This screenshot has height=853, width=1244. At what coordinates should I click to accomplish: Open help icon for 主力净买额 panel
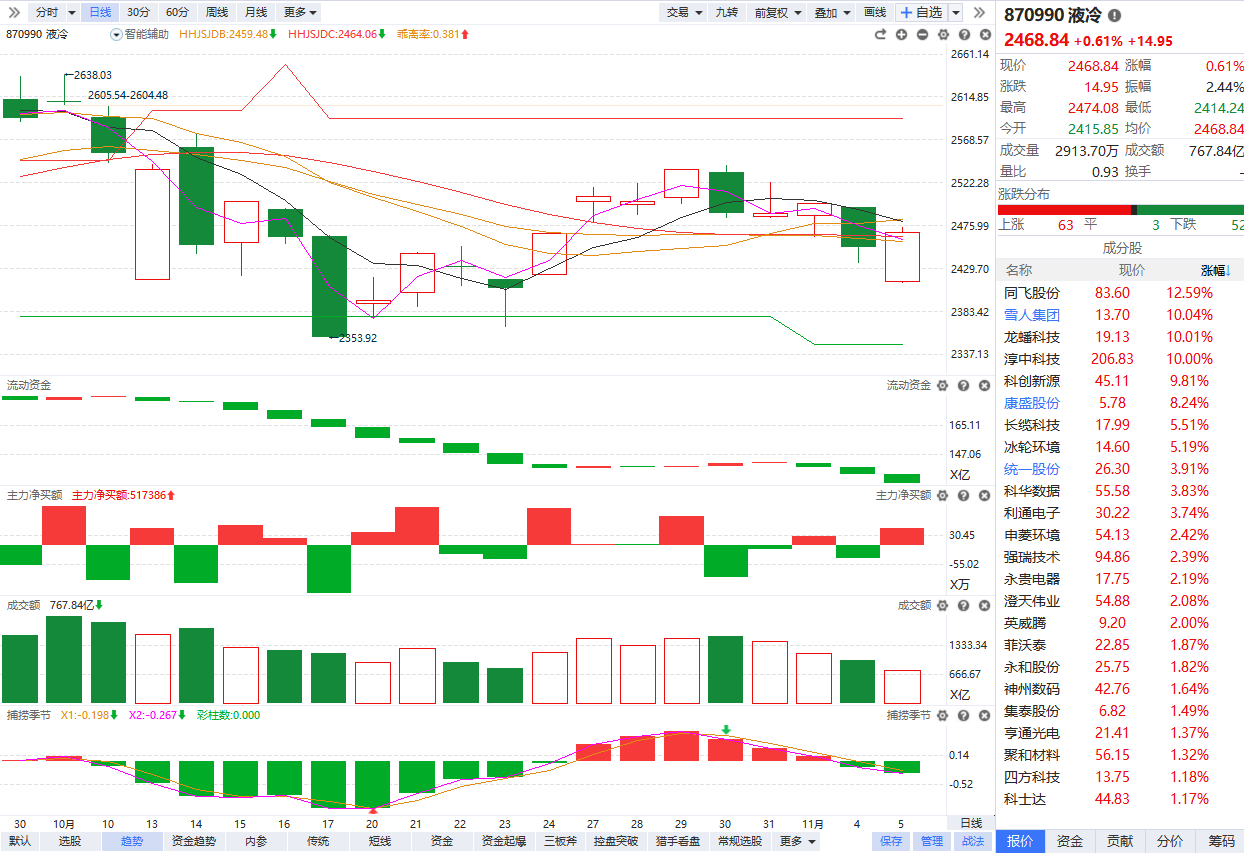click(x=963, y=495)
